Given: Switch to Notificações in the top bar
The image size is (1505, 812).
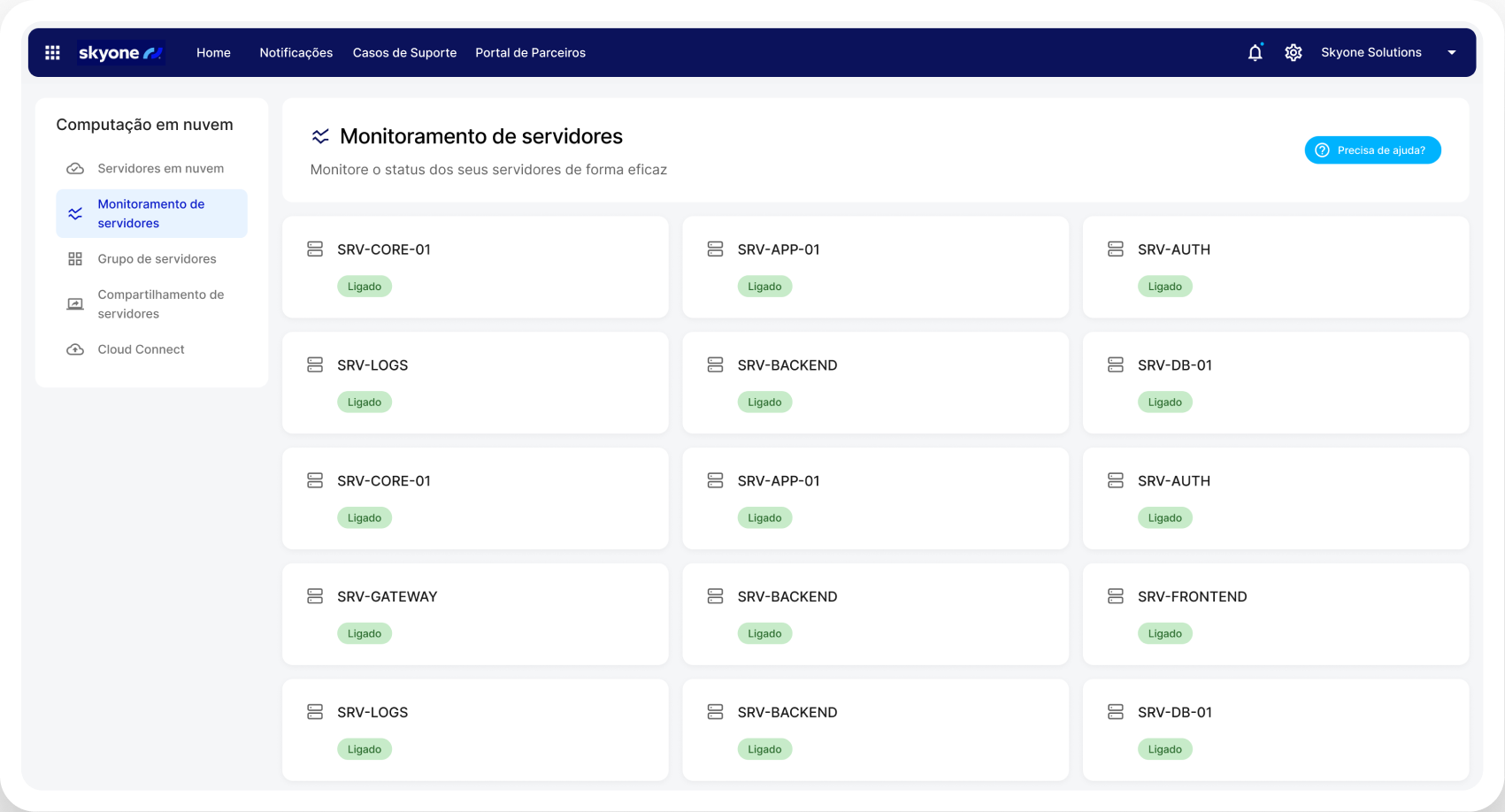Looking at the screenshot, I should [296, 52].
